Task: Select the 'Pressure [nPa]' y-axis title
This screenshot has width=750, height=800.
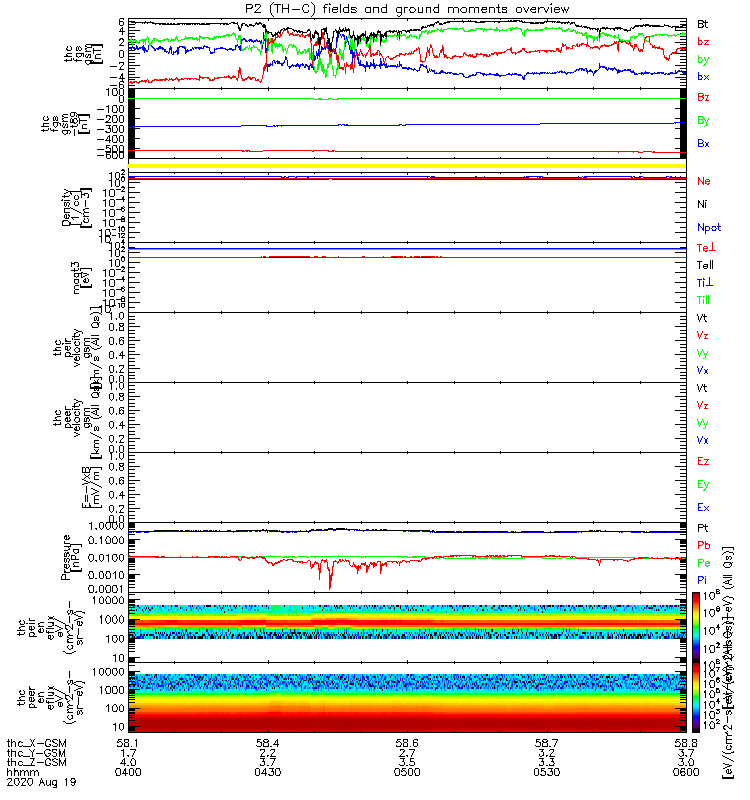Action: tap(71, 557)
